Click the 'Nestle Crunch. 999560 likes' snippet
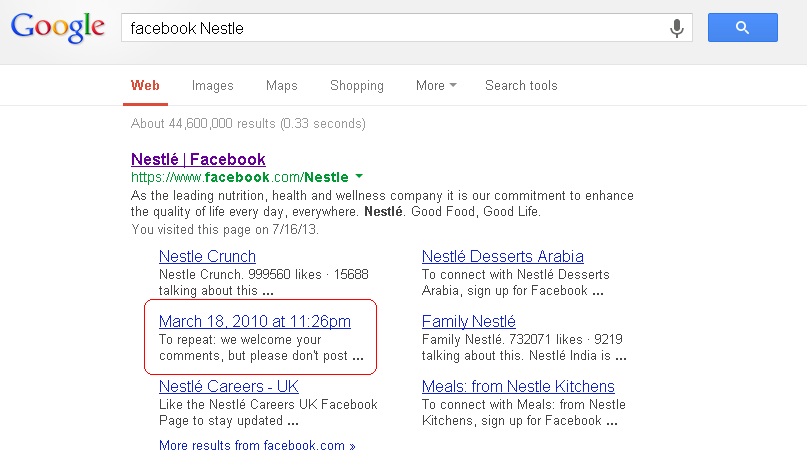 tap(264, 282)
